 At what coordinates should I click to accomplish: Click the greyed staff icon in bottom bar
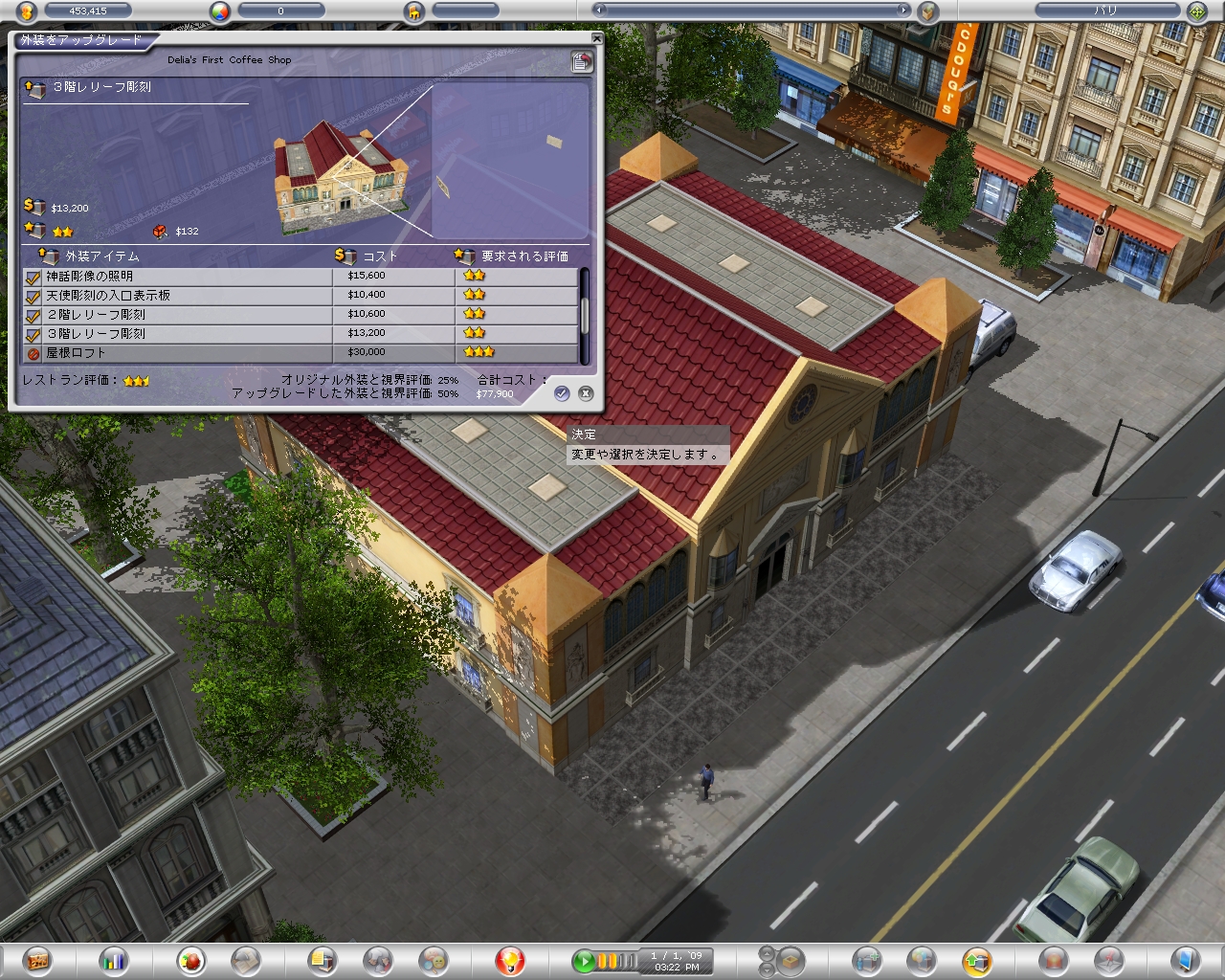pos(246,960)
